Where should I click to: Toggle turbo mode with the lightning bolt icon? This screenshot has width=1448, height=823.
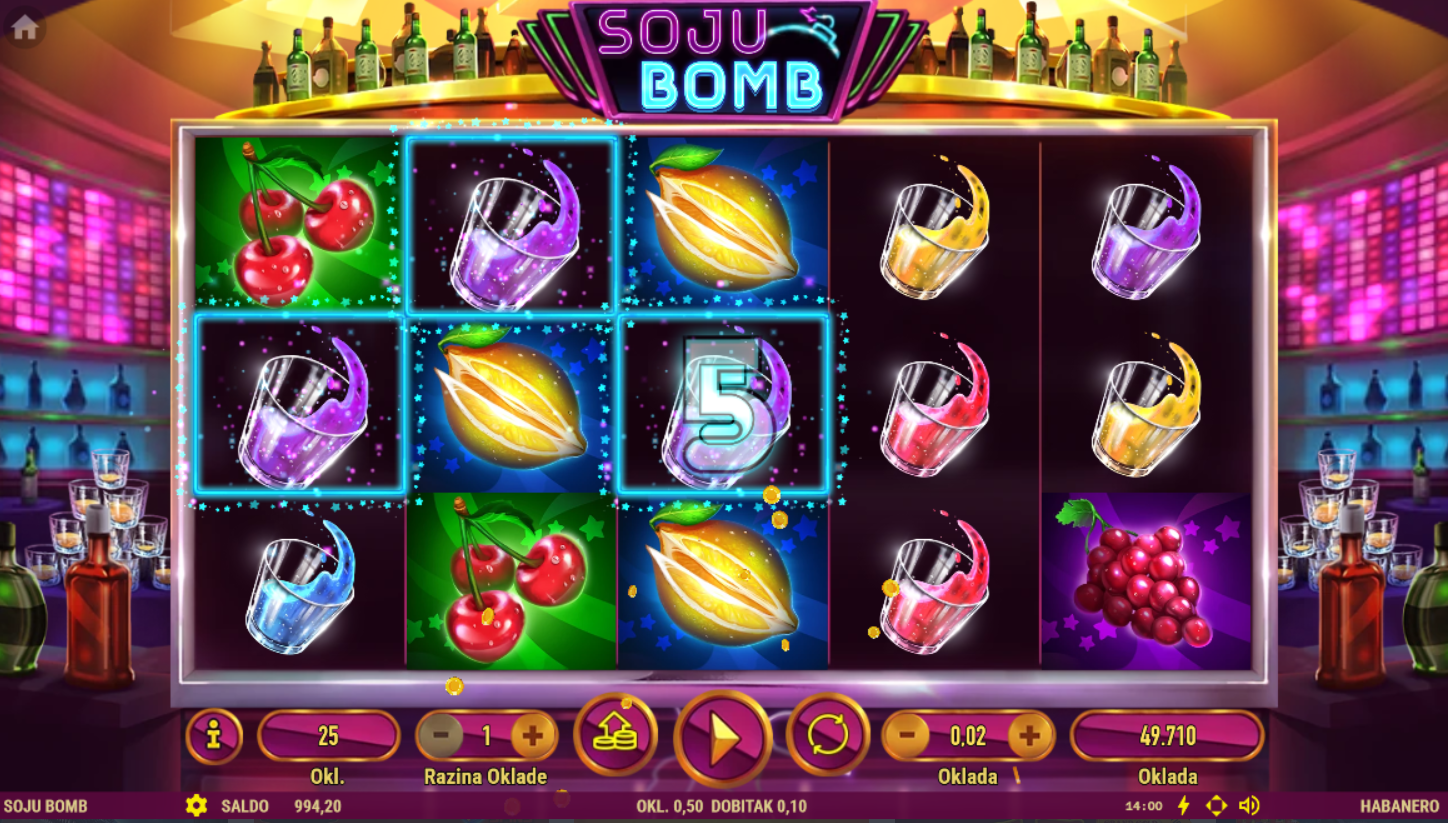pos(1184,805)
